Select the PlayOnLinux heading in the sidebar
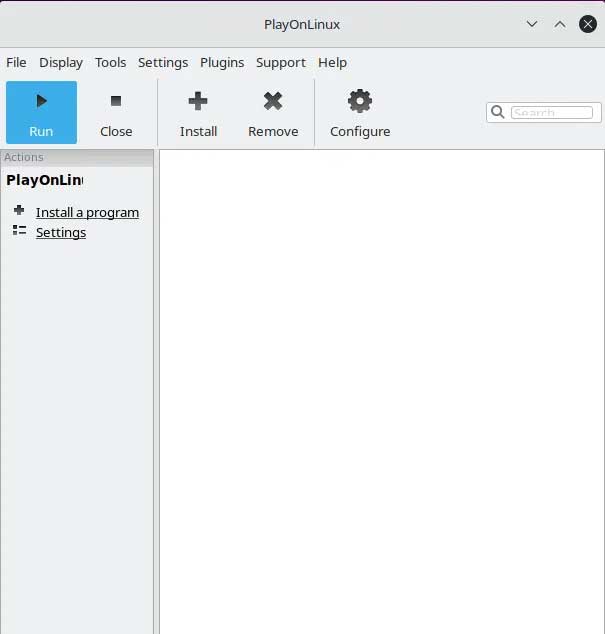 point(44,180)
